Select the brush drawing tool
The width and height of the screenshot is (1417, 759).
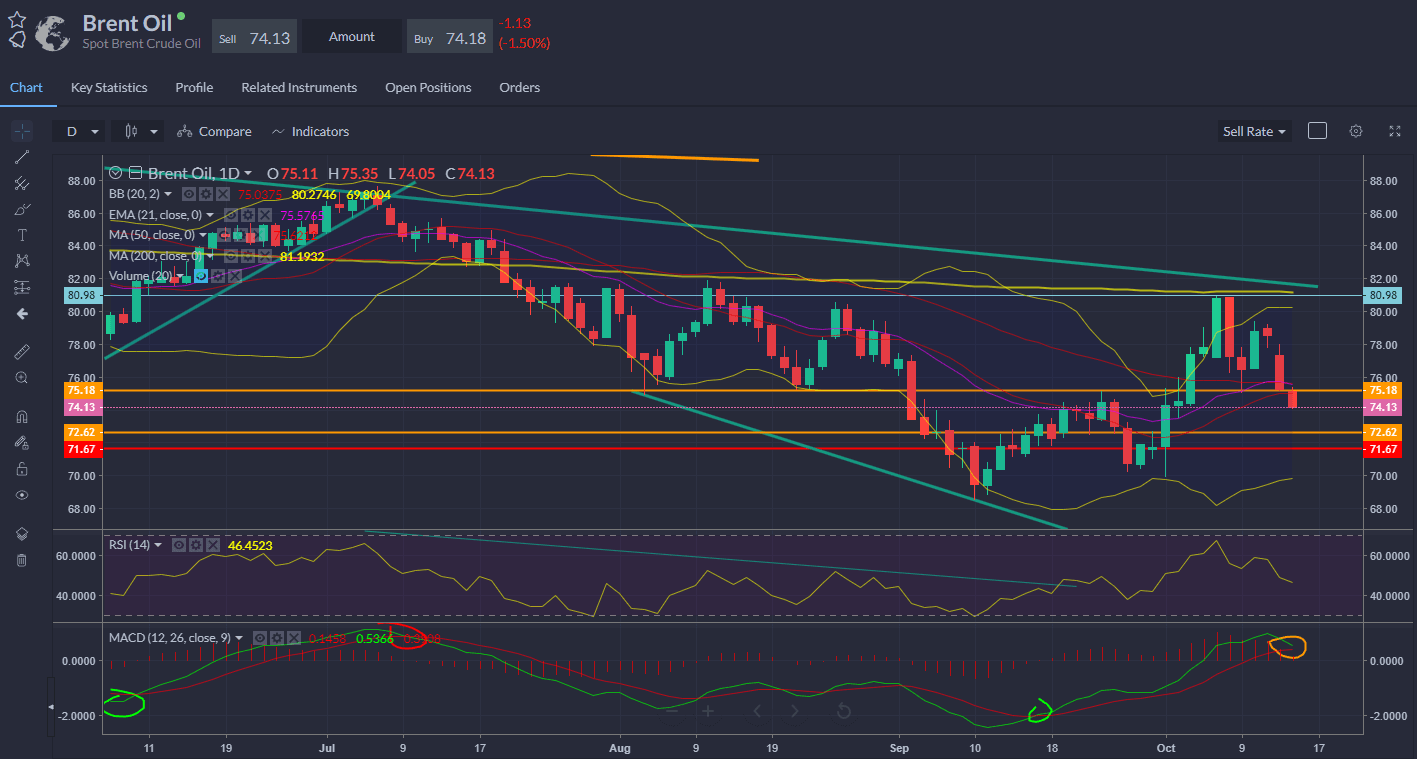[21, 209]
